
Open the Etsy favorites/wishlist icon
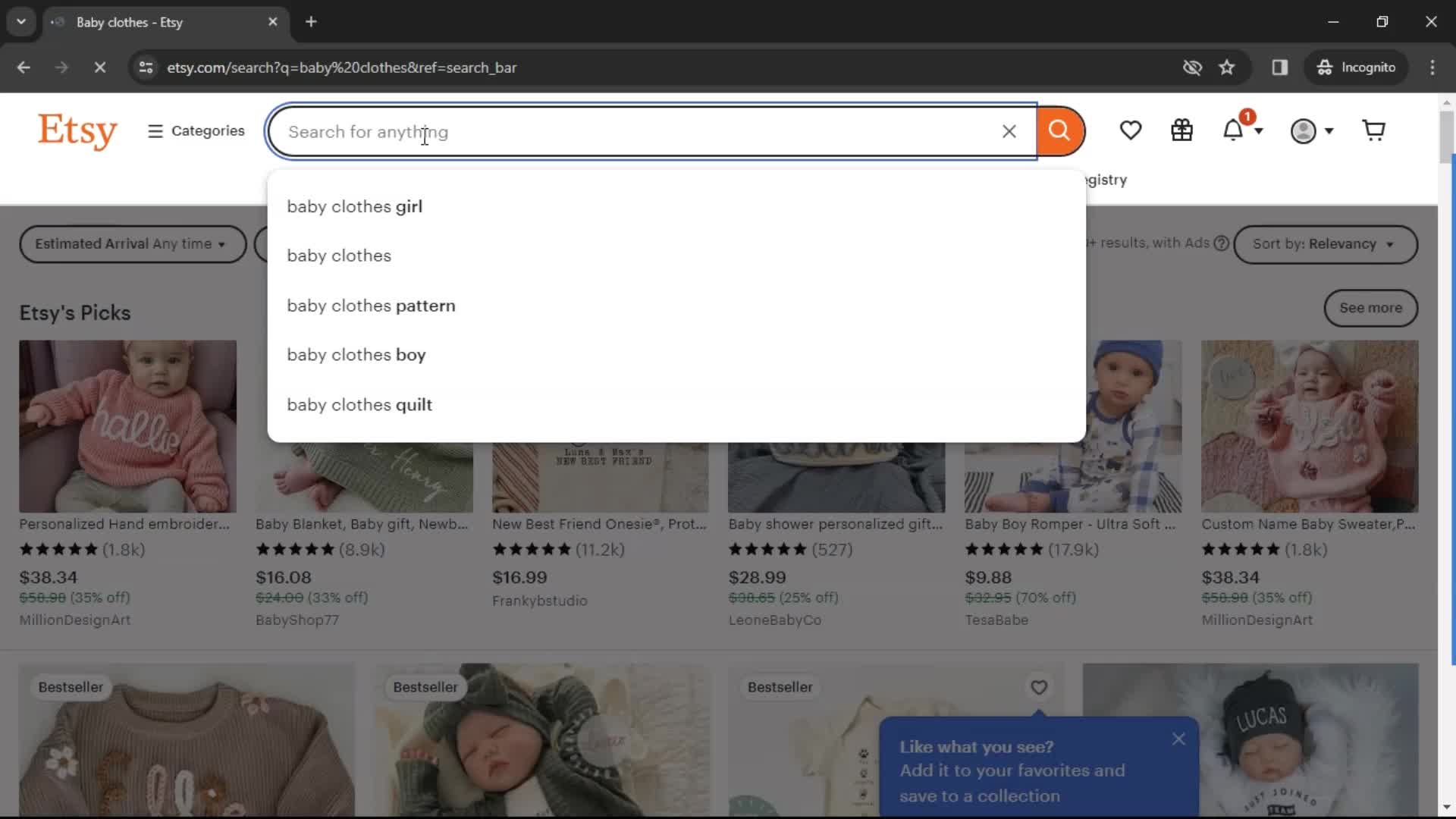pyautogui.click(x=1131, y=131)
